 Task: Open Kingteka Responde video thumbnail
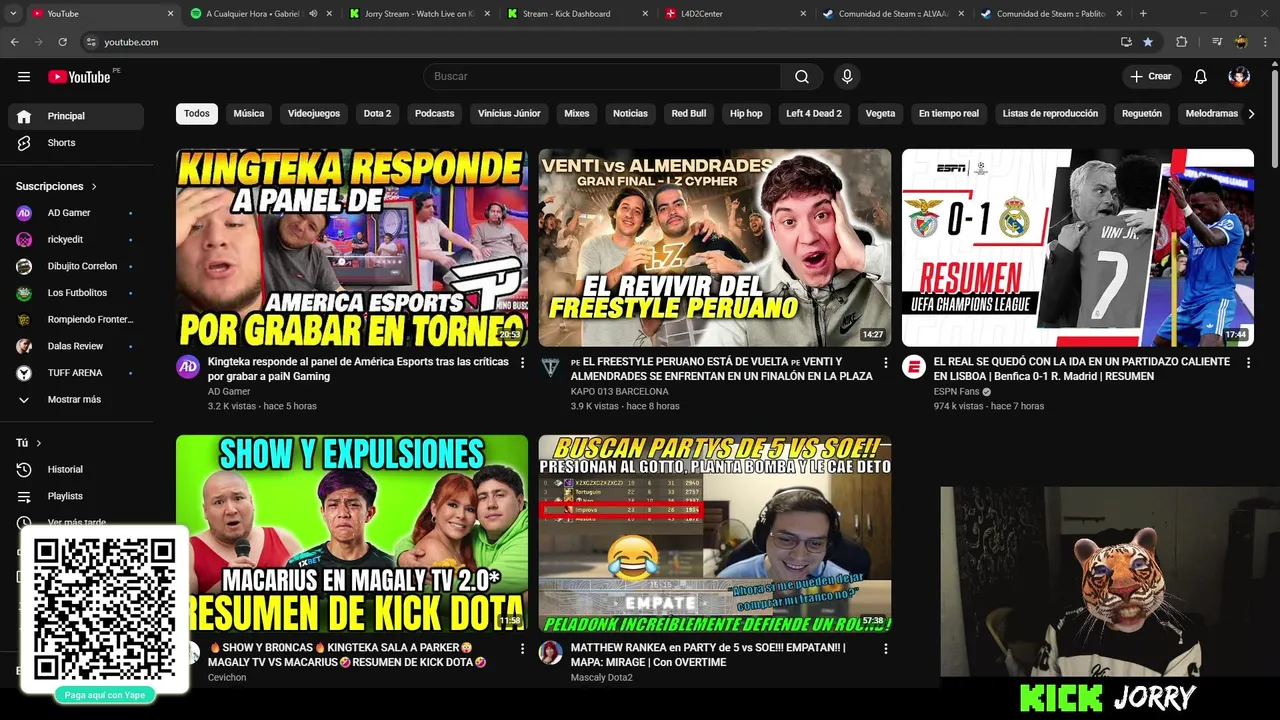pyautogui.click(x=352, y=248)
